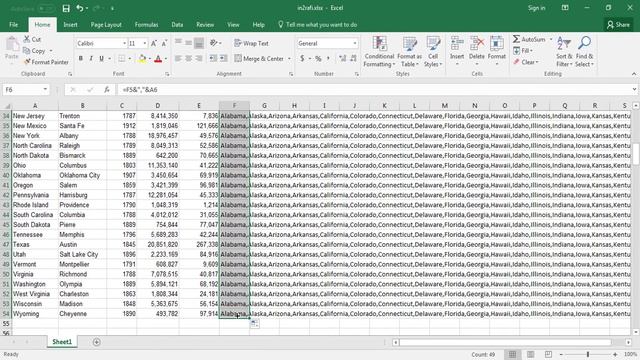Open Sort & Filter menu
This screenshot has width=640, height=360.
564,52
